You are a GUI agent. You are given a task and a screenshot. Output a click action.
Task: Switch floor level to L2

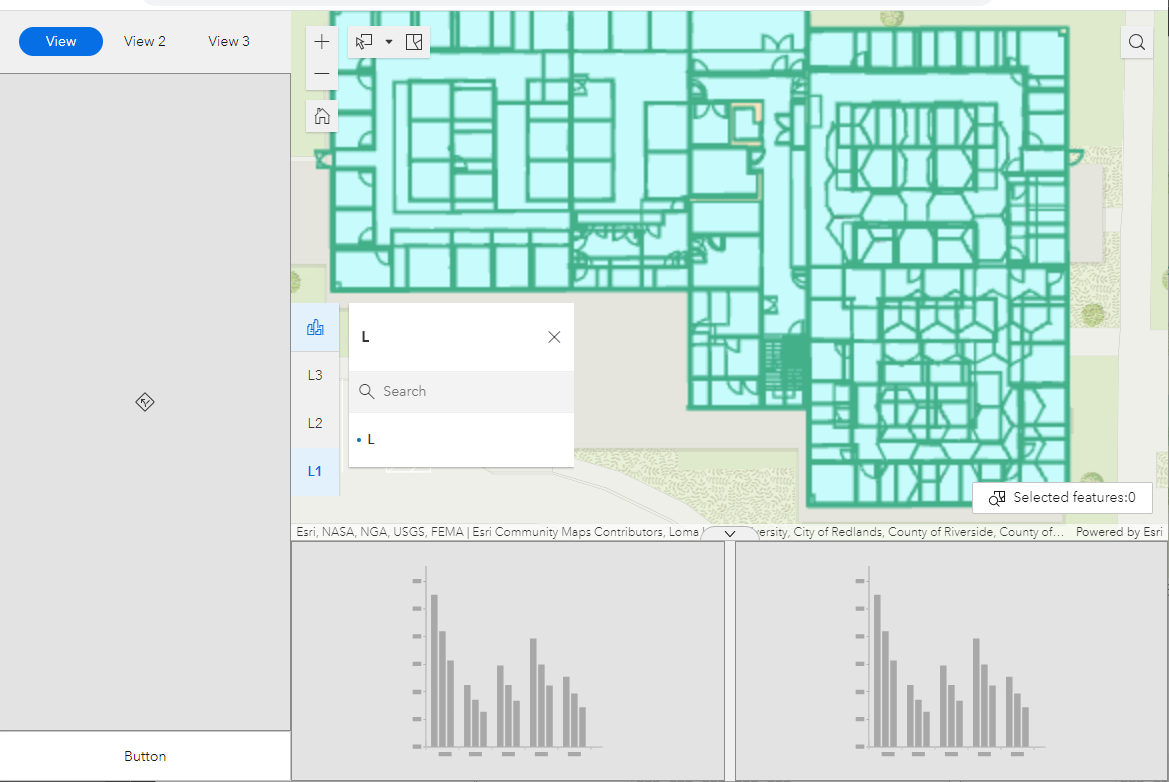315,423
